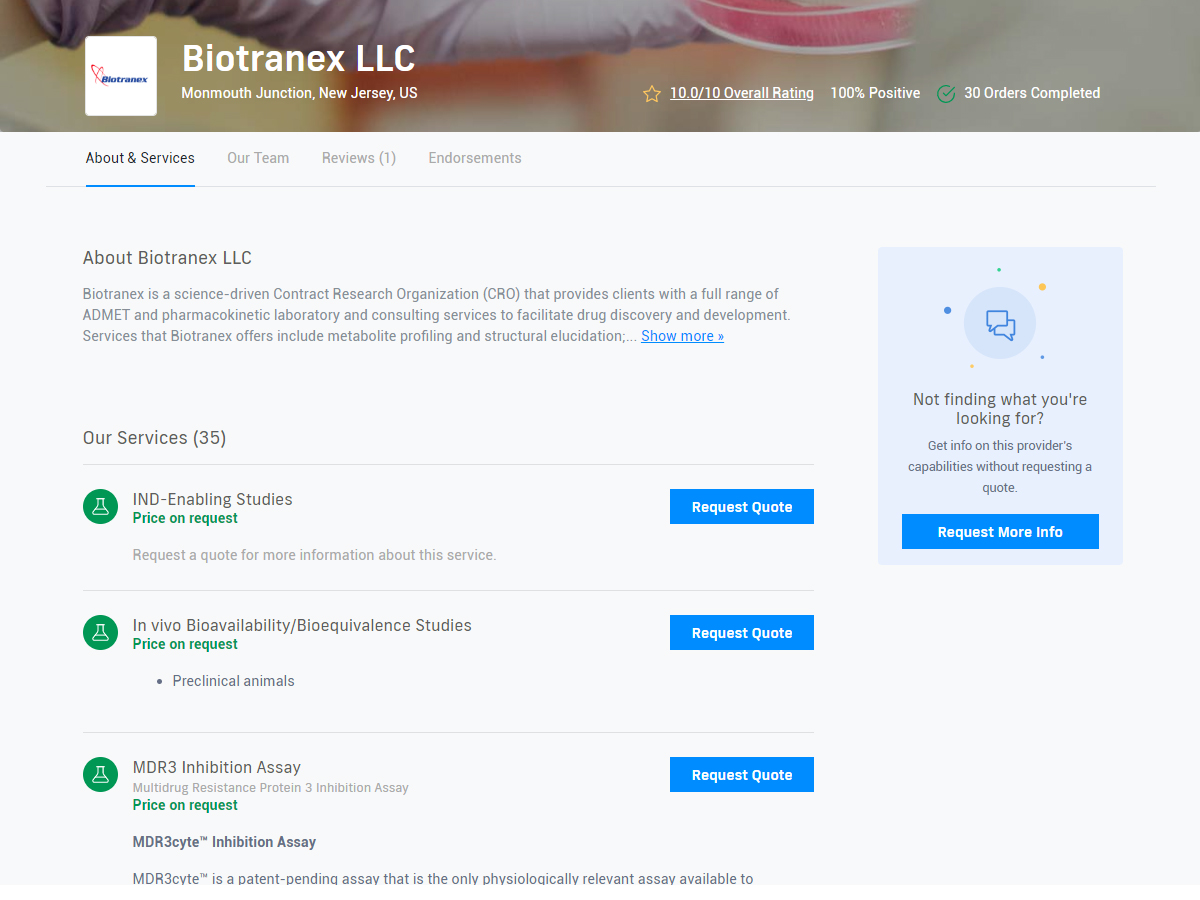Screen dimensions: 1200x900
Task: Open the Reviews (1) tab
Action: pos(359,158)
